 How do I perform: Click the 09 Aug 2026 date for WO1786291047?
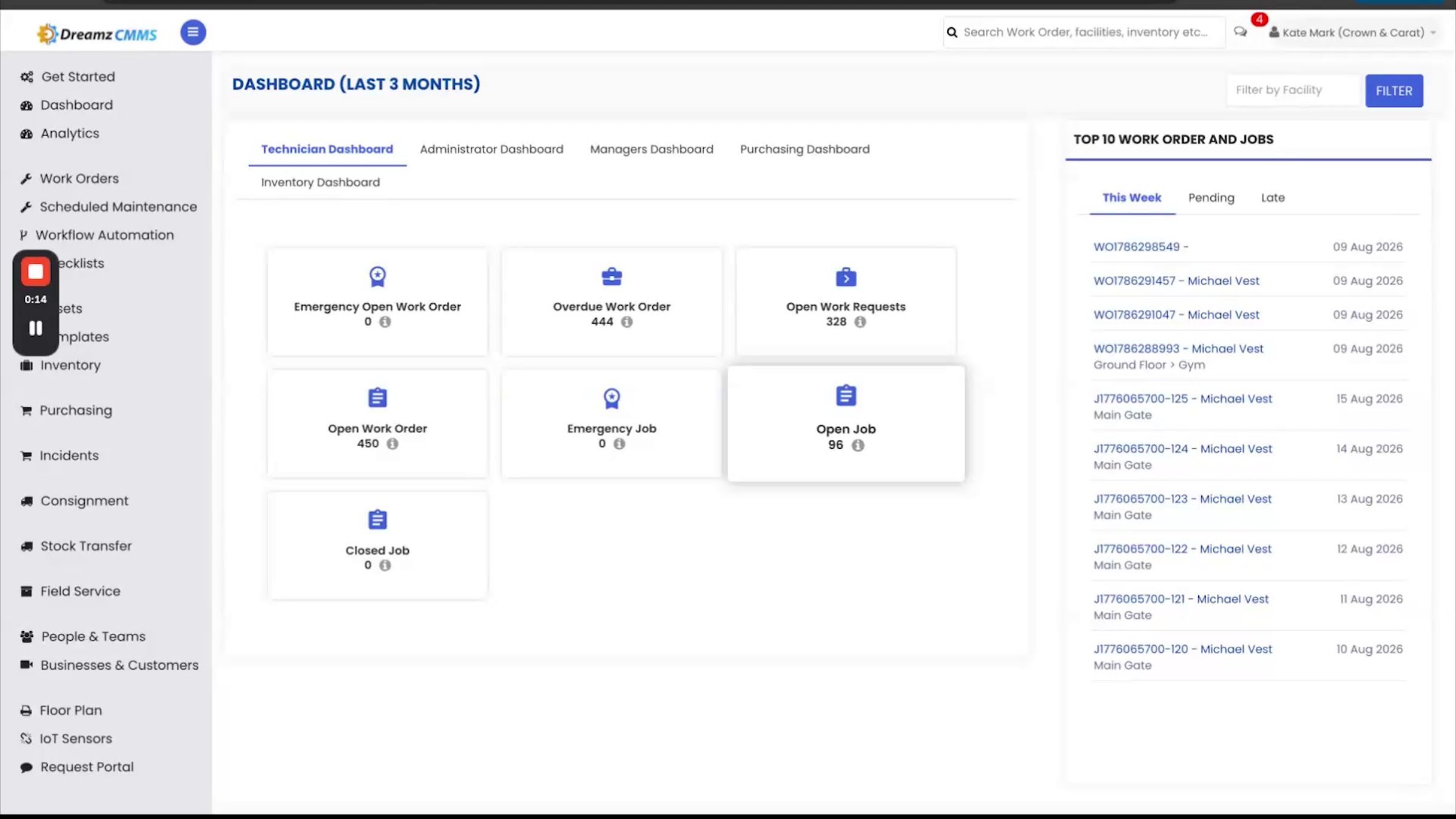pyautogui.click(x=1367, y=315)
